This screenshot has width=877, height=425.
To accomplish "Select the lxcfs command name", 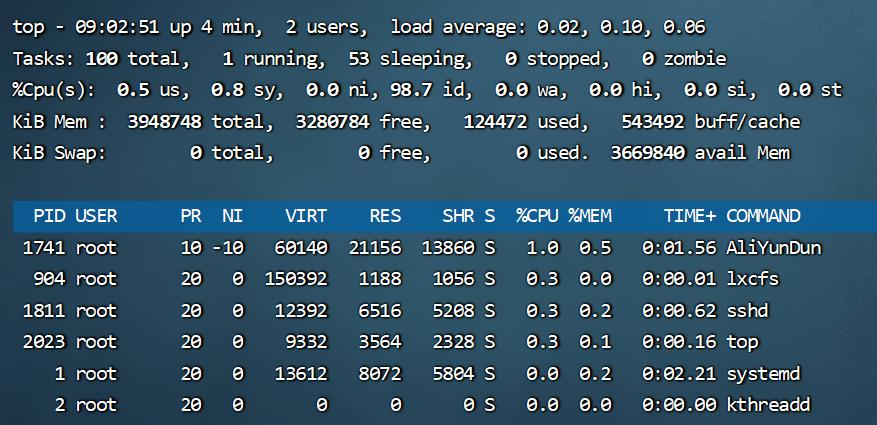I will [x=753, y=279].
